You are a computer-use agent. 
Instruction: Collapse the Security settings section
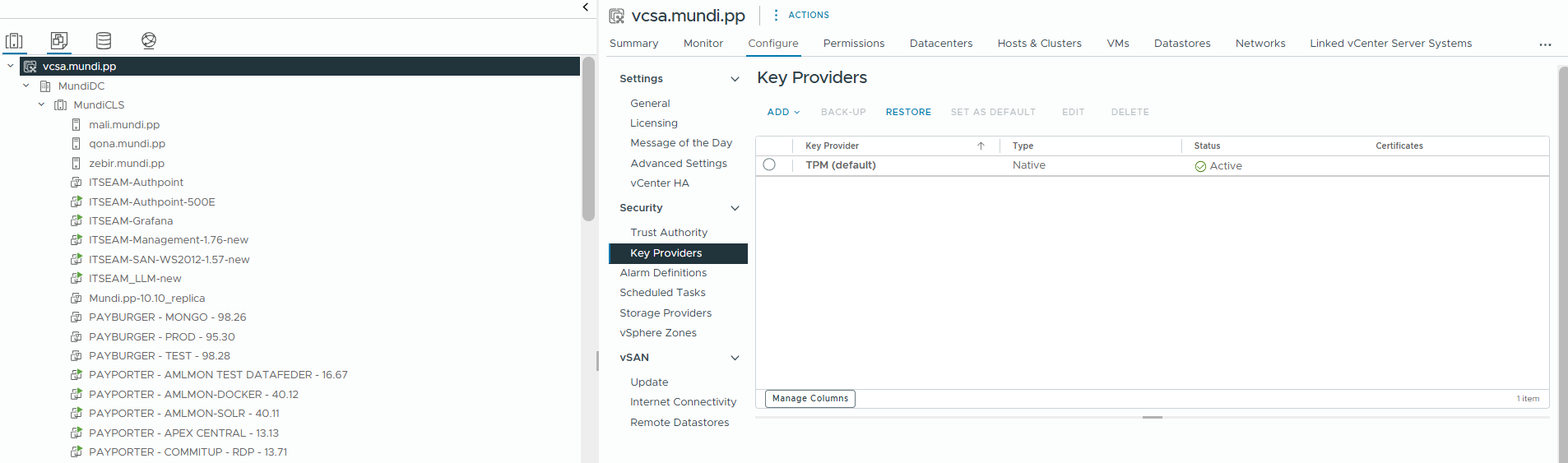point(735,208)
